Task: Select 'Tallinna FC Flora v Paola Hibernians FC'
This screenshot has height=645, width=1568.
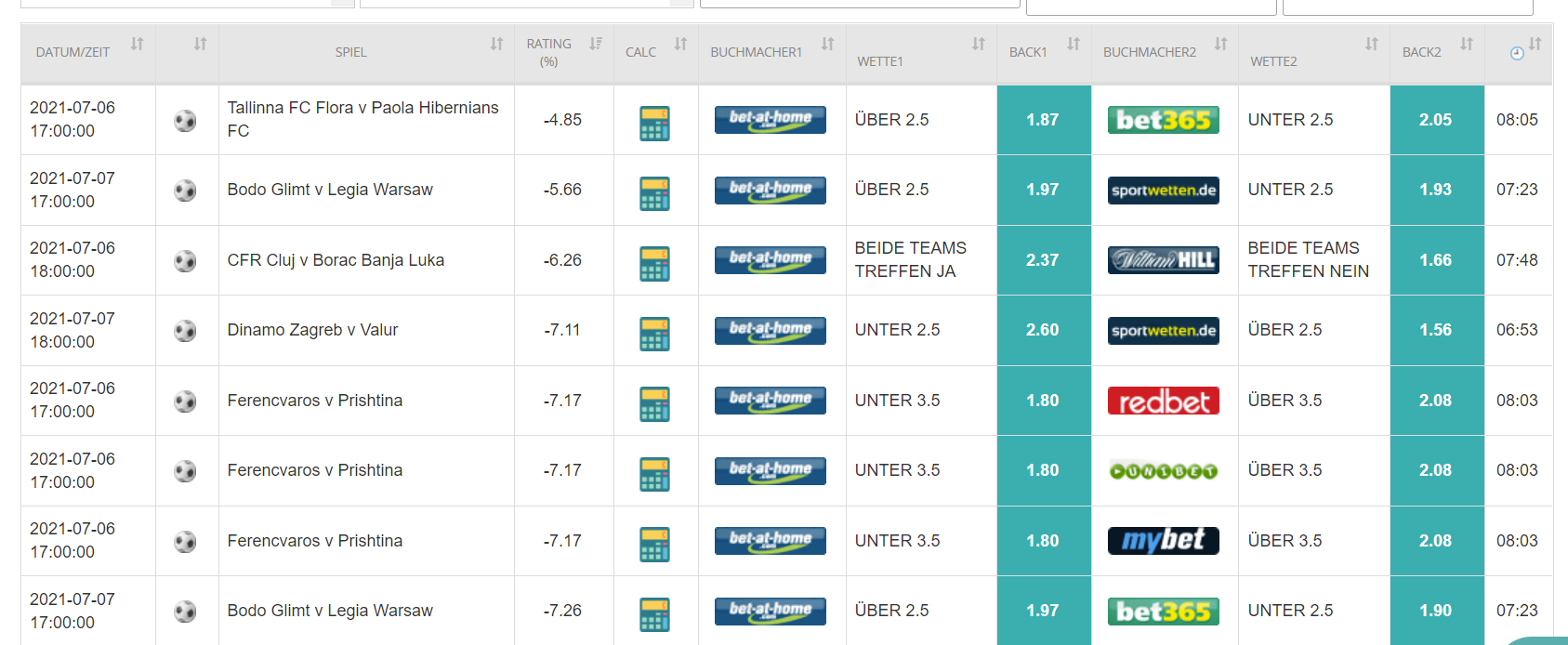Action: pyautogui.click(x=363, y=119)
